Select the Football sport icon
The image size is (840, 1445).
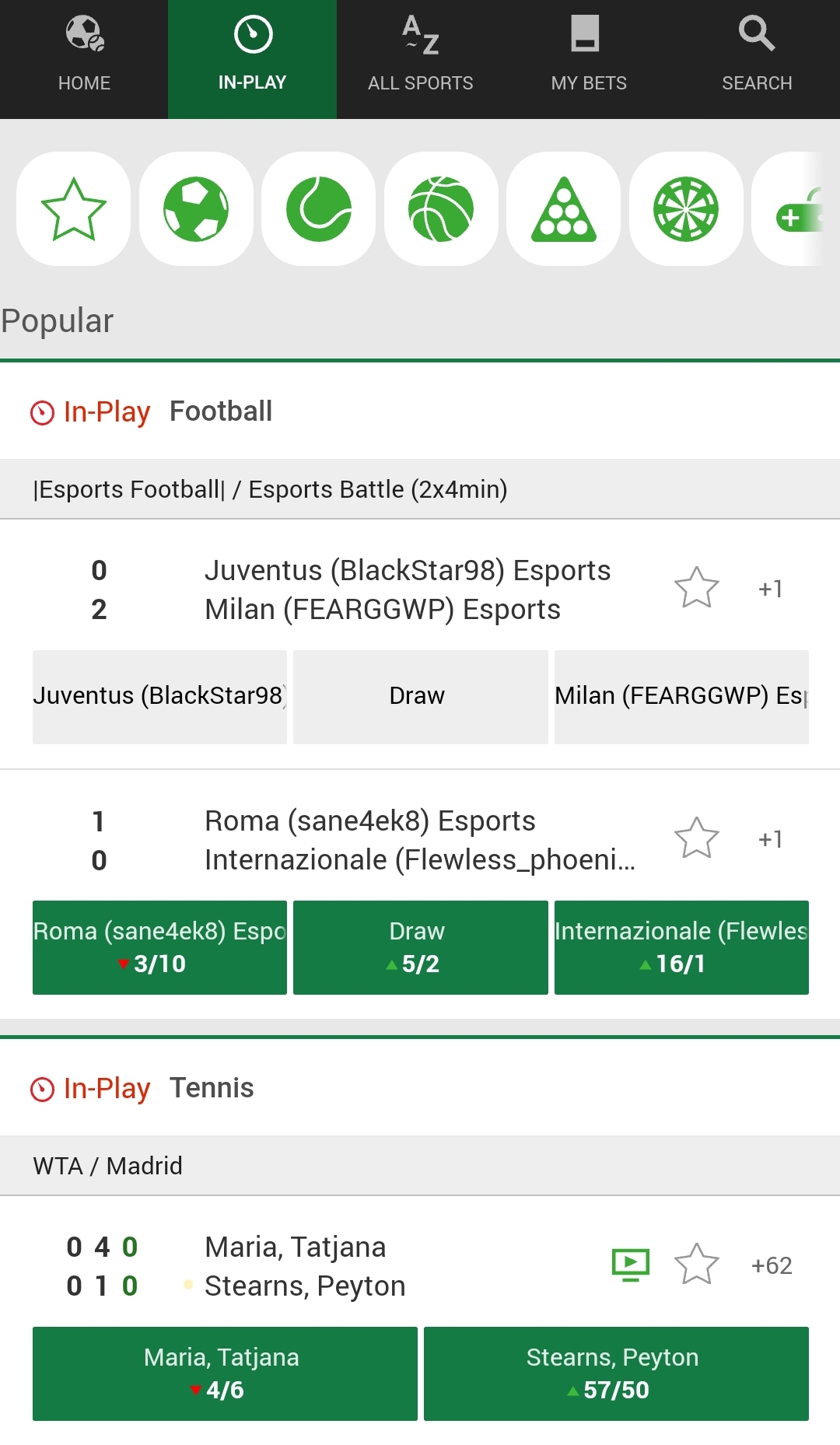pyautogui.click(x=195, y=208)
